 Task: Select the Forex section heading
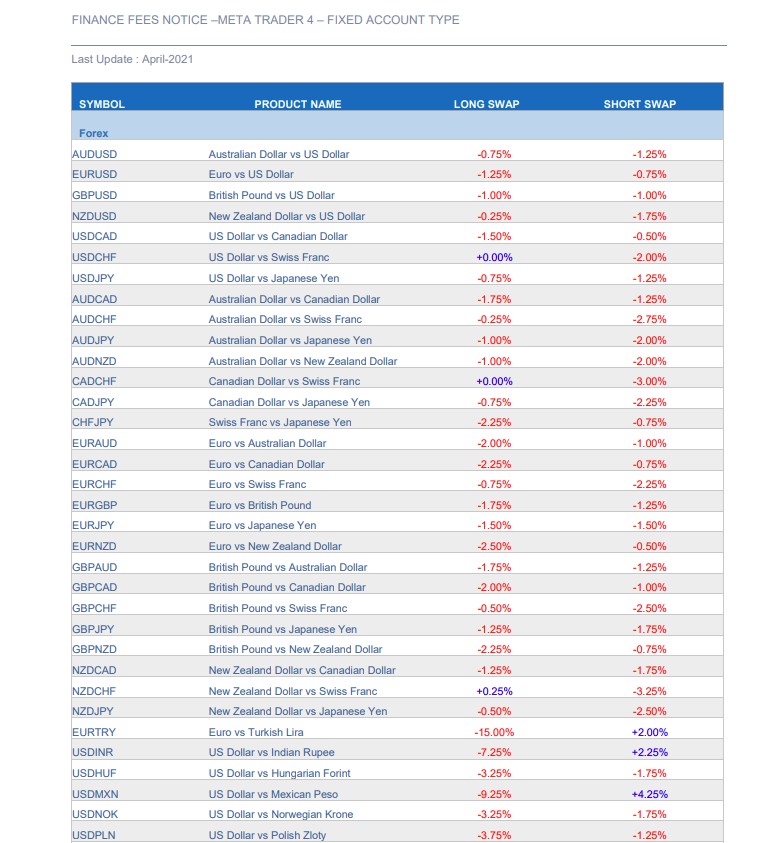94,133
